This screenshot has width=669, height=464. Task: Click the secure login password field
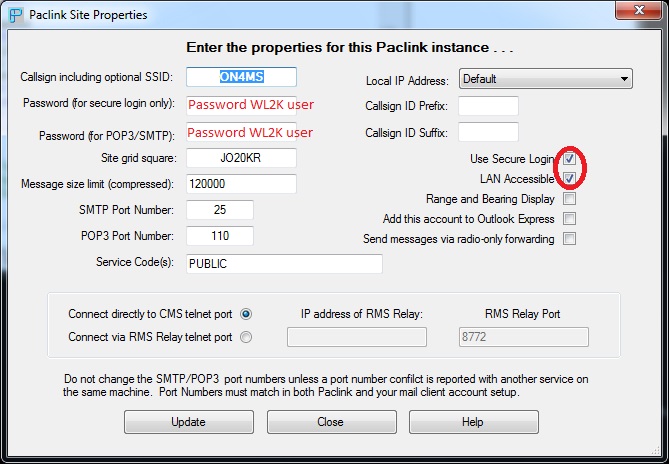coord(241,105)
